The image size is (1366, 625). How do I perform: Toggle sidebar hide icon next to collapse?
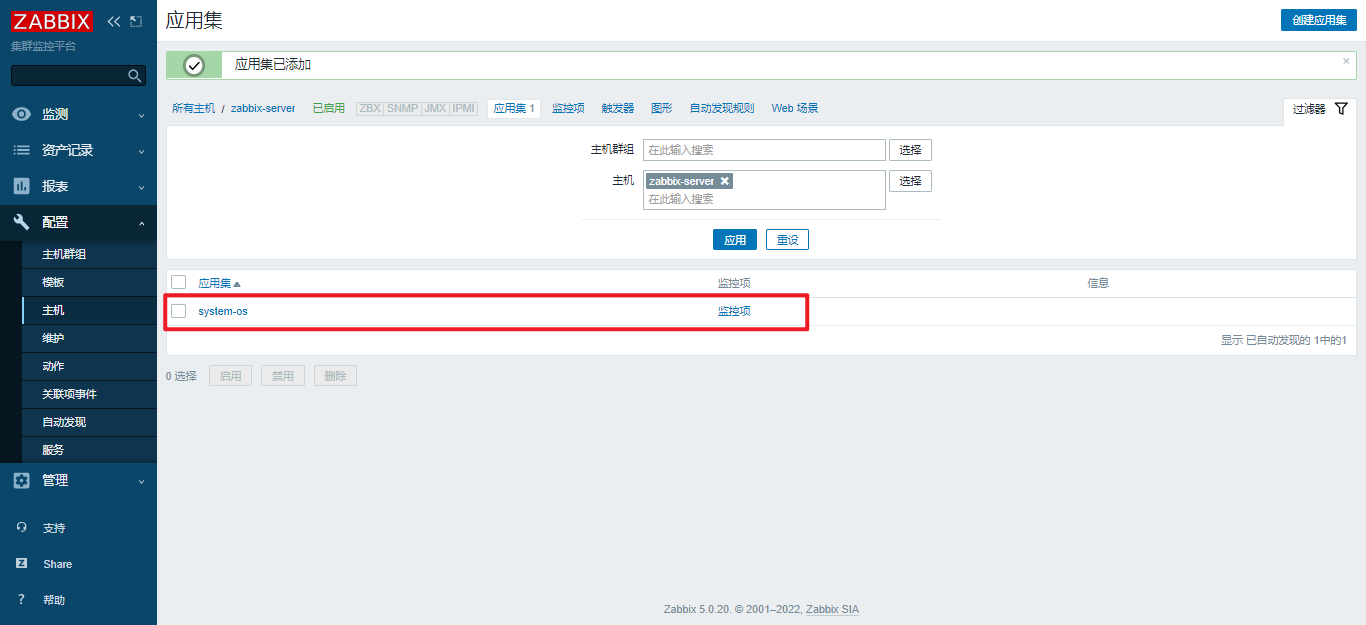click(x=137, y=21)
